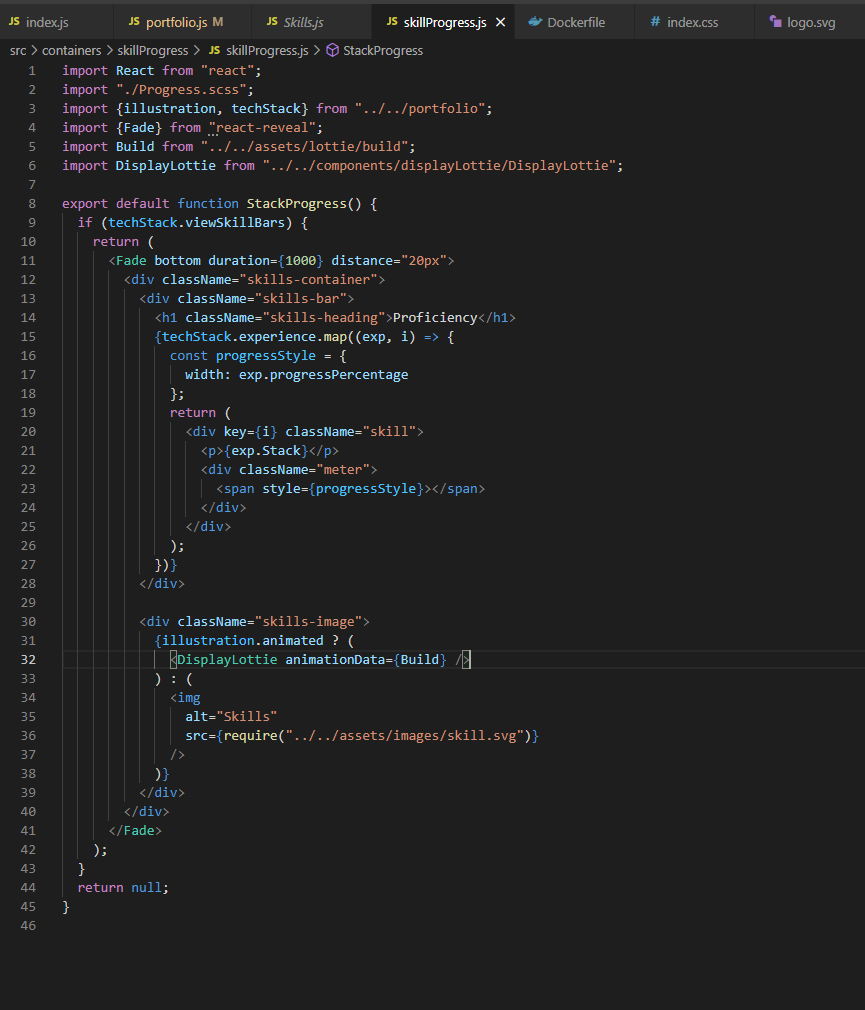Switch to the portfolio.js tab
865x1010 pixels.
180,20
